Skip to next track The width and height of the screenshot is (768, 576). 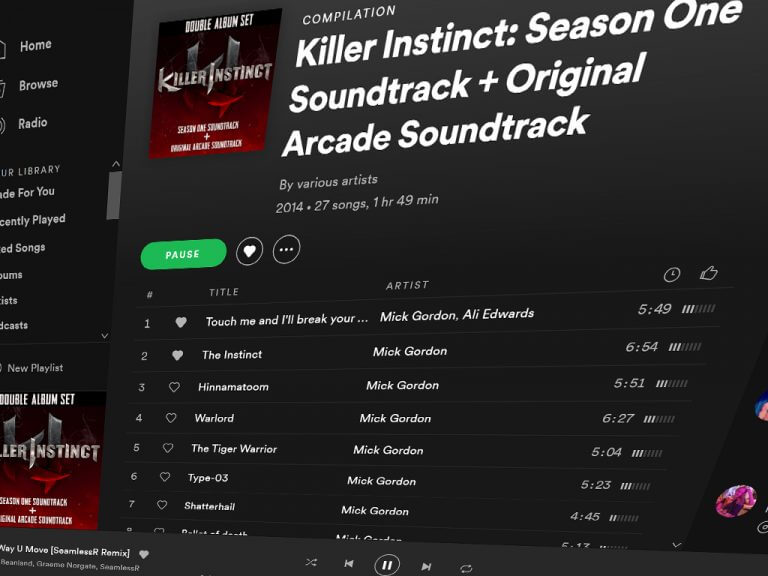[x=426, y=567]
